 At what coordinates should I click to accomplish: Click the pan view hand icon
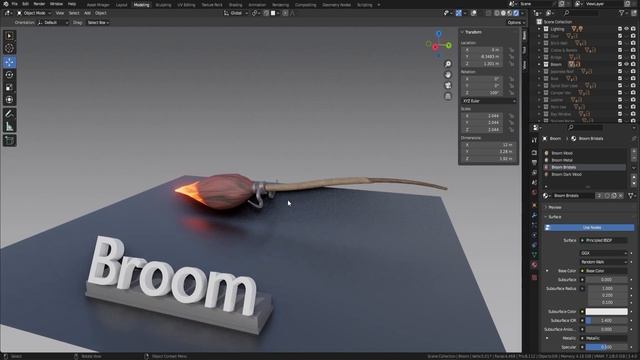[x=448, y=75]
